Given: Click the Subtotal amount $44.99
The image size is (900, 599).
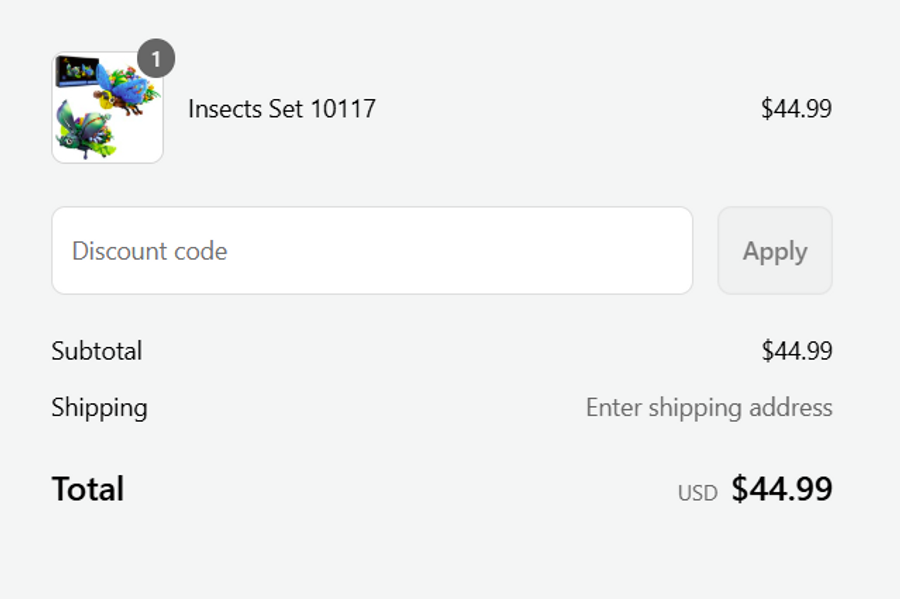Looking at the screenshot, I should 796,351.
